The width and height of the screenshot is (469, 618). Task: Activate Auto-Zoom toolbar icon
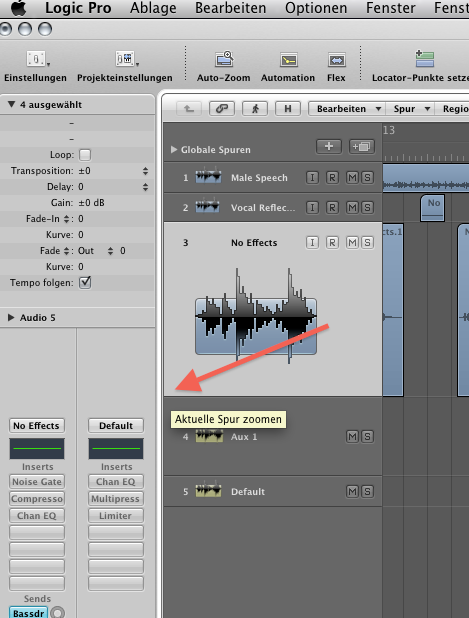[224, 59]
